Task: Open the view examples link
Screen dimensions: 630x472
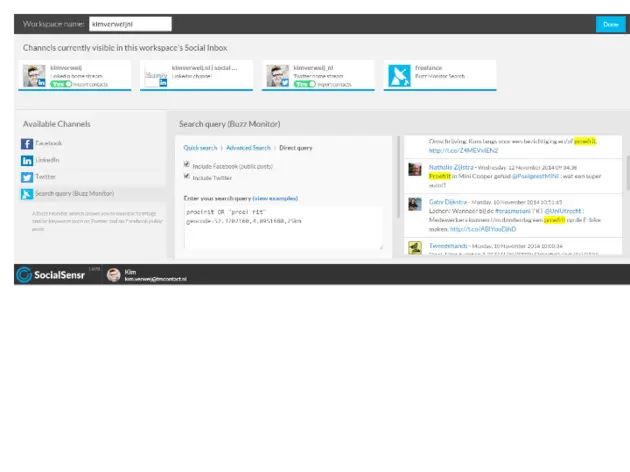Action: tap(275, 198)
